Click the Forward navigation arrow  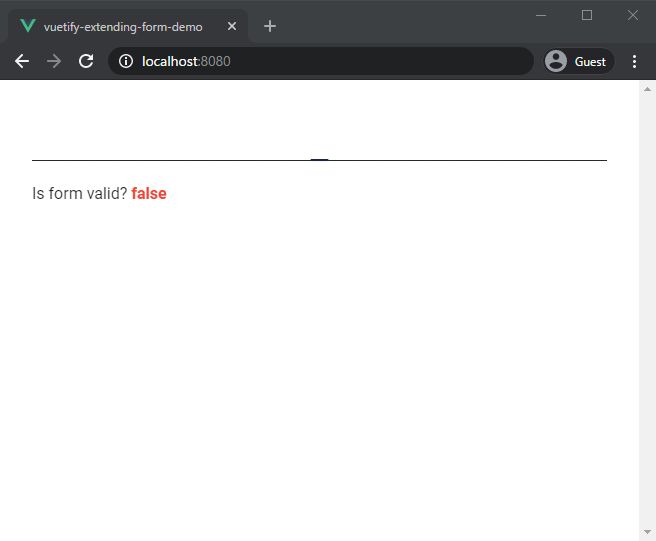pyautogui.click(x=54, y=61)
